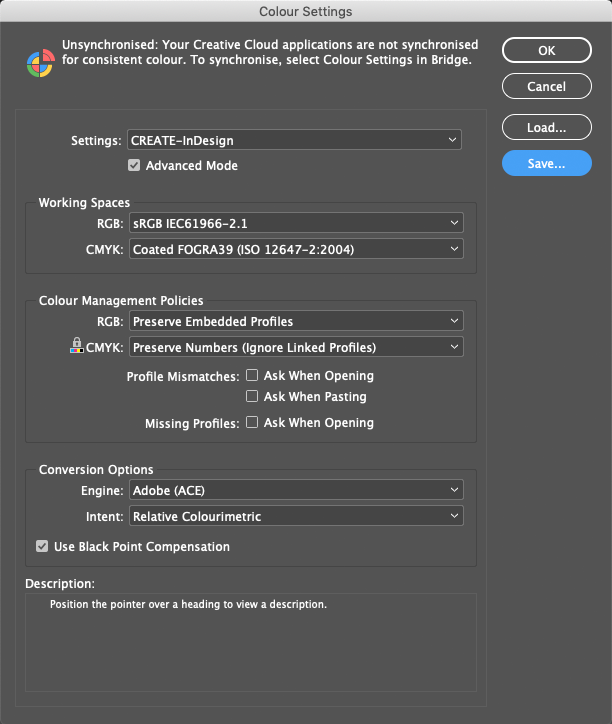Toggle Use Black Point Compensation
This screenshot has height=724, width=612.
pyautogui.click(x=42, y=546)
